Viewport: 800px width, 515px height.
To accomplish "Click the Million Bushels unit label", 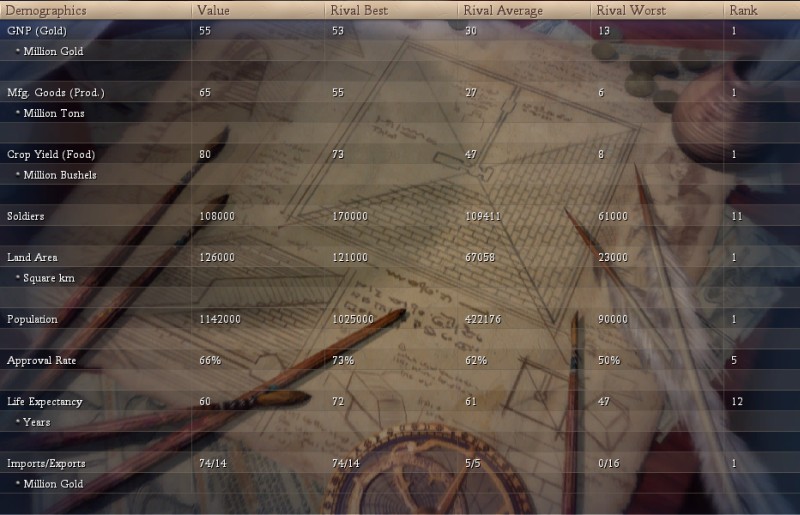I will click(58, 175).
